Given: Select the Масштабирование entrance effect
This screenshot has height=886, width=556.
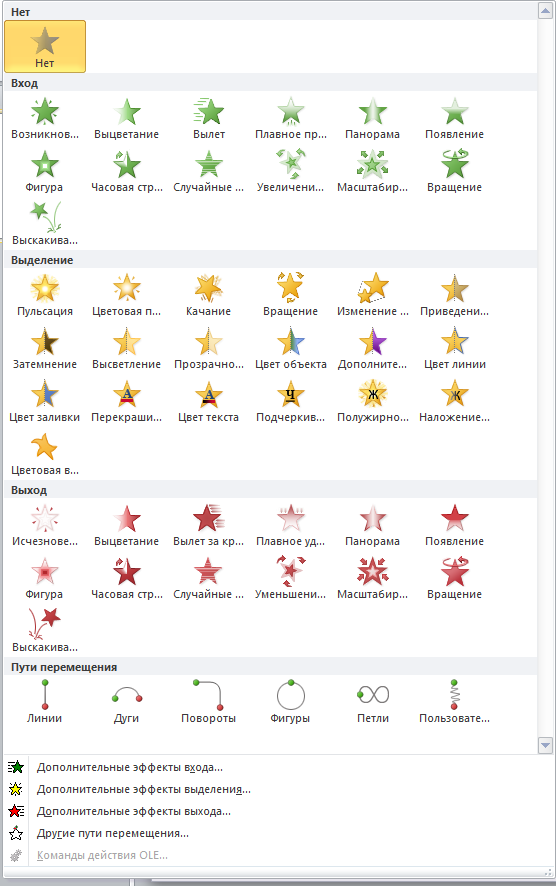Looking at the screenshot, I should point(373,172).
